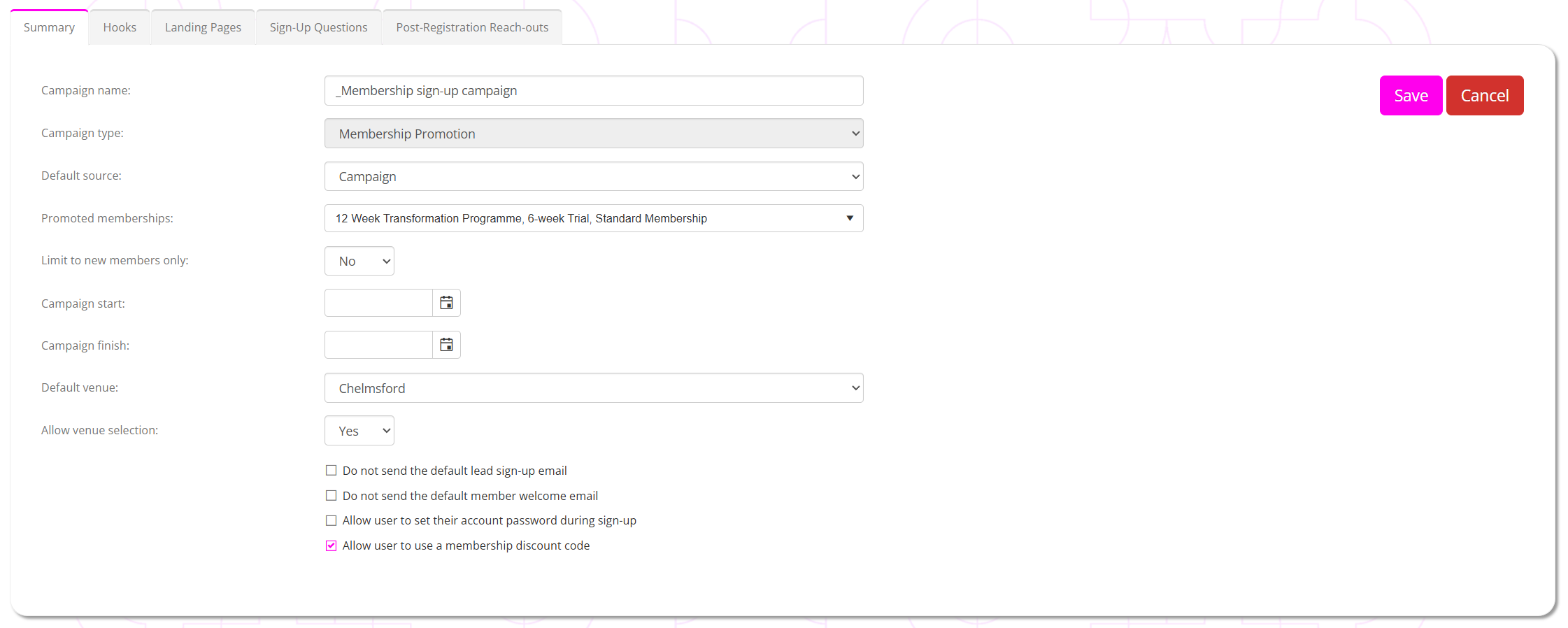The height and width of the screenshot is (628, 1568).
Task: Change the 'Limit to new members only' dropdown
Action: 359,261
